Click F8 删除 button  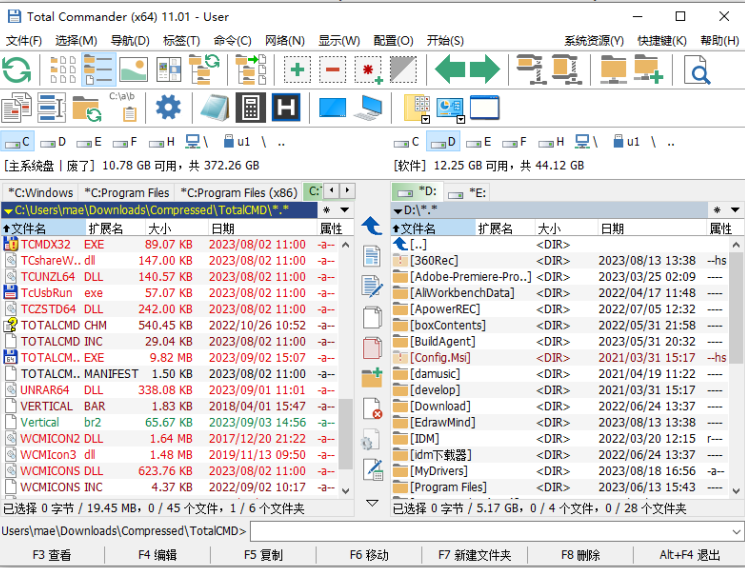click(580, 555)
